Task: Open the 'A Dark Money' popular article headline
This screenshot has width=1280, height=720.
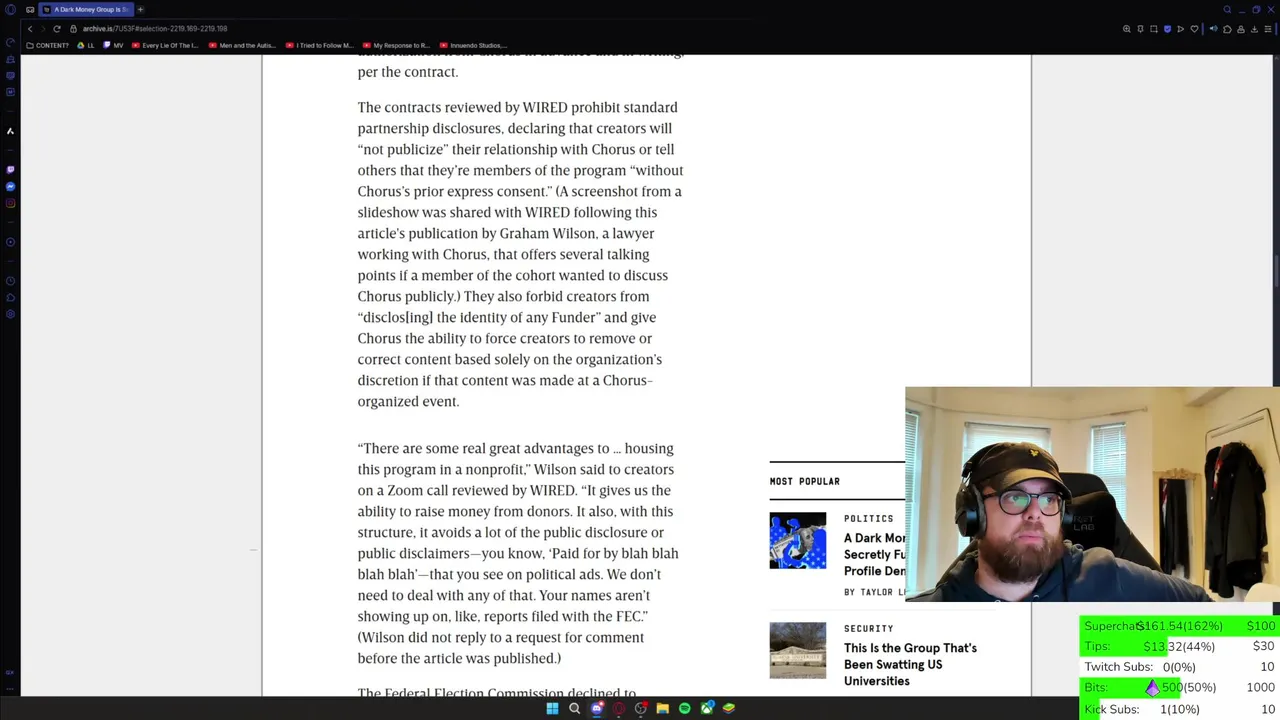Action: [x=874, y=554]
